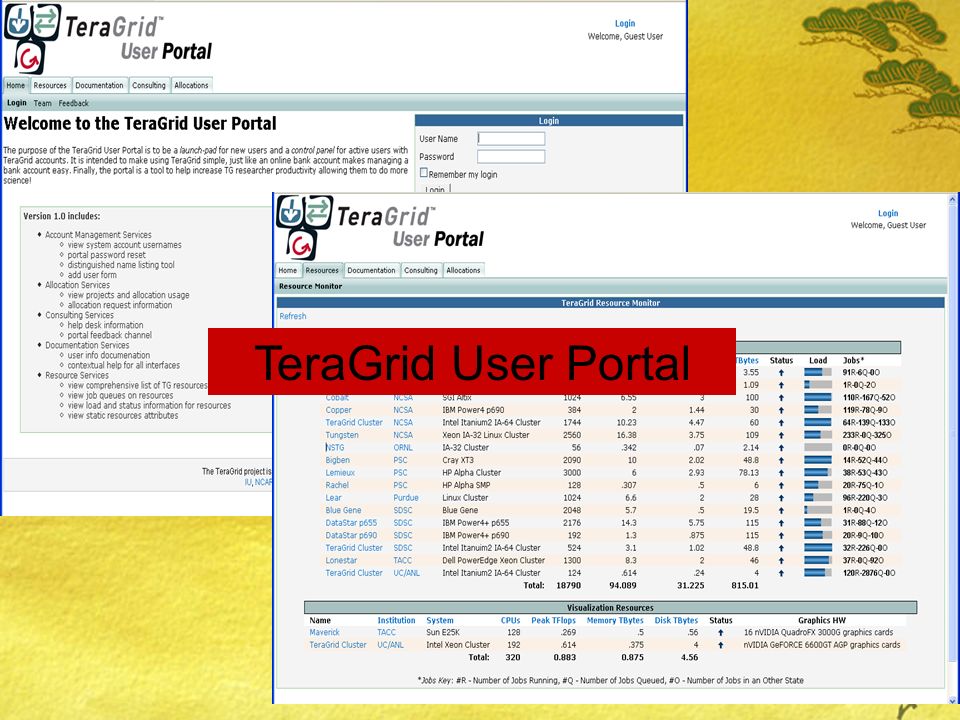This screenshot has height=720, width=960.
Task: Click the status arrow in the NSTG row
Action: point(781,448)
